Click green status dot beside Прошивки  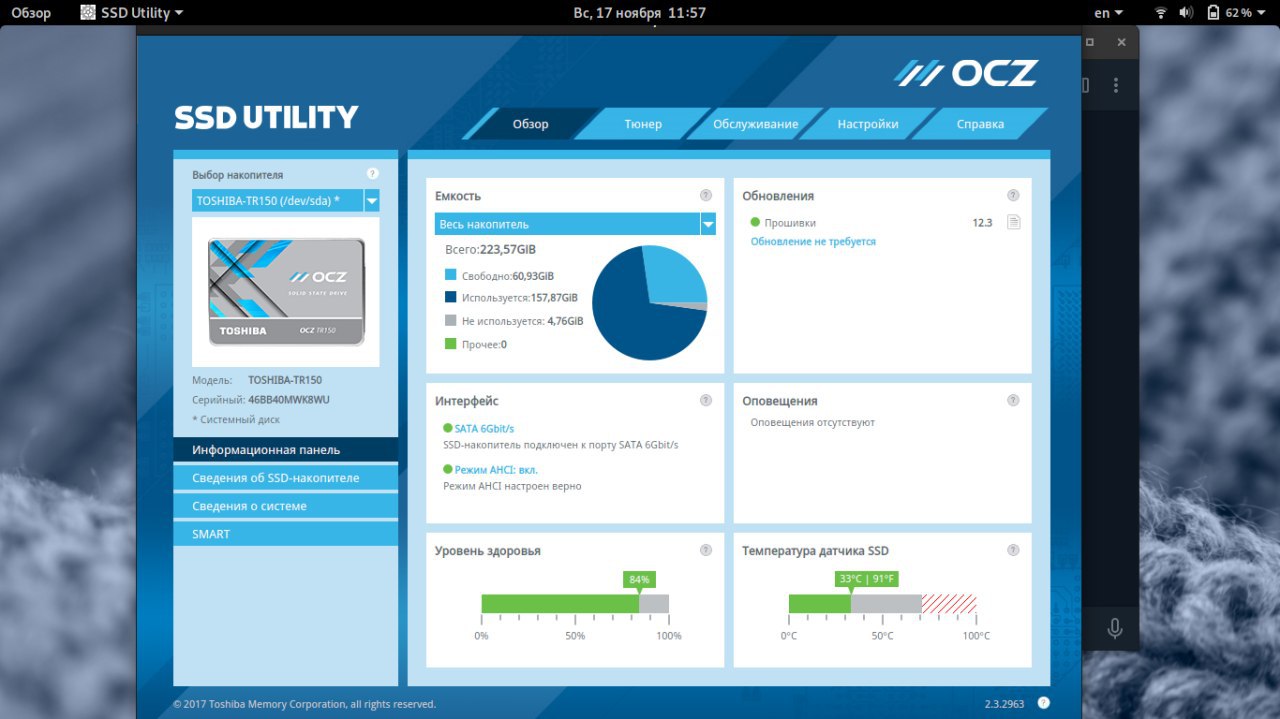click(x=755, y=222)
